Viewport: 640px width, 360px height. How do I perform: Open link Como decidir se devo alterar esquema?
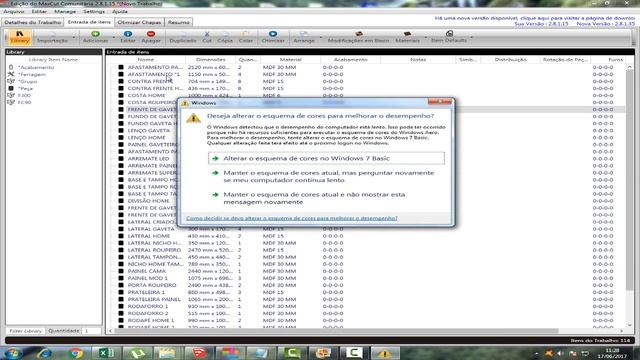tap(291, 218)
